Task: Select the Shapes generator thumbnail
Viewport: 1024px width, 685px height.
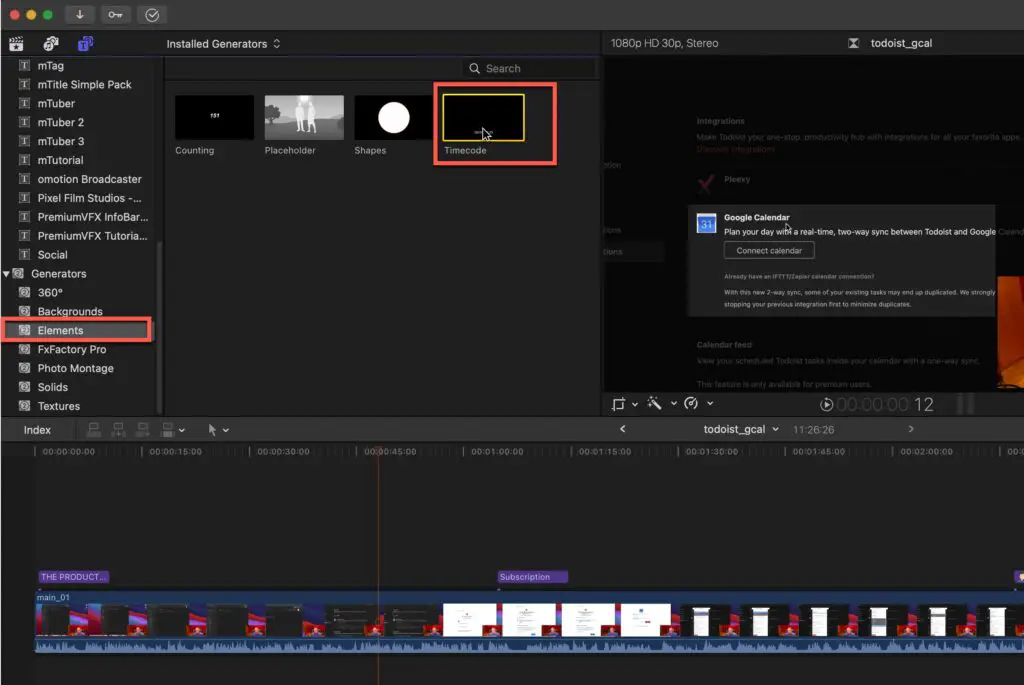Action: pyautogui.click(x=393, y=118)
